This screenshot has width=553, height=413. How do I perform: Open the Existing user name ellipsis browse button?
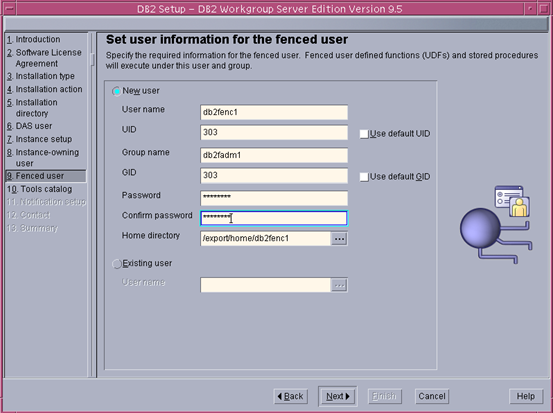[x=339, y=285]
